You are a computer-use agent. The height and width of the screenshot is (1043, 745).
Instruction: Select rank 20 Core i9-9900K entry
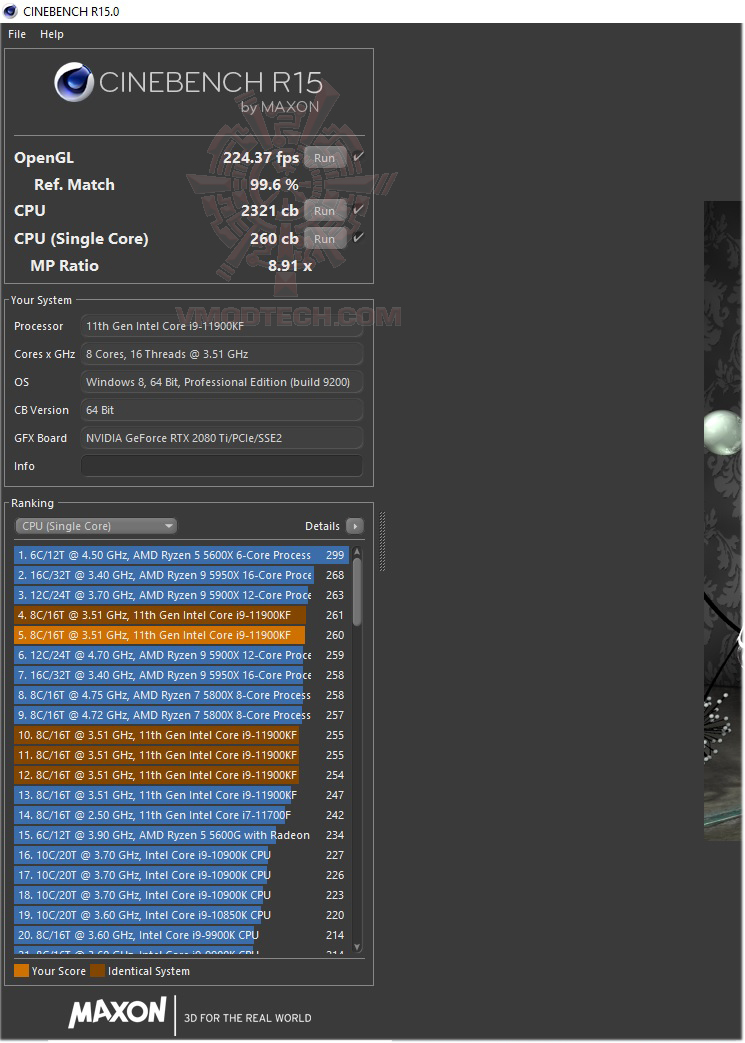pos(181,935)
